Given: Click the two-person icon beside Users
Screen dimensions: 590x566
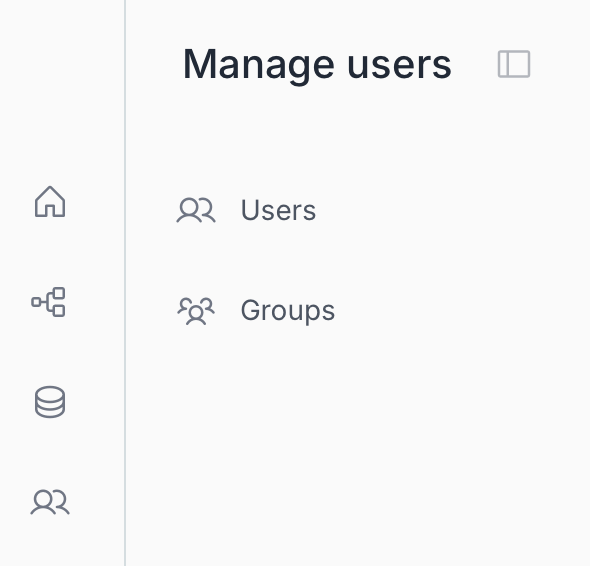Looking at the screenshot, I should pyautogui.click(x=196, y=210).
